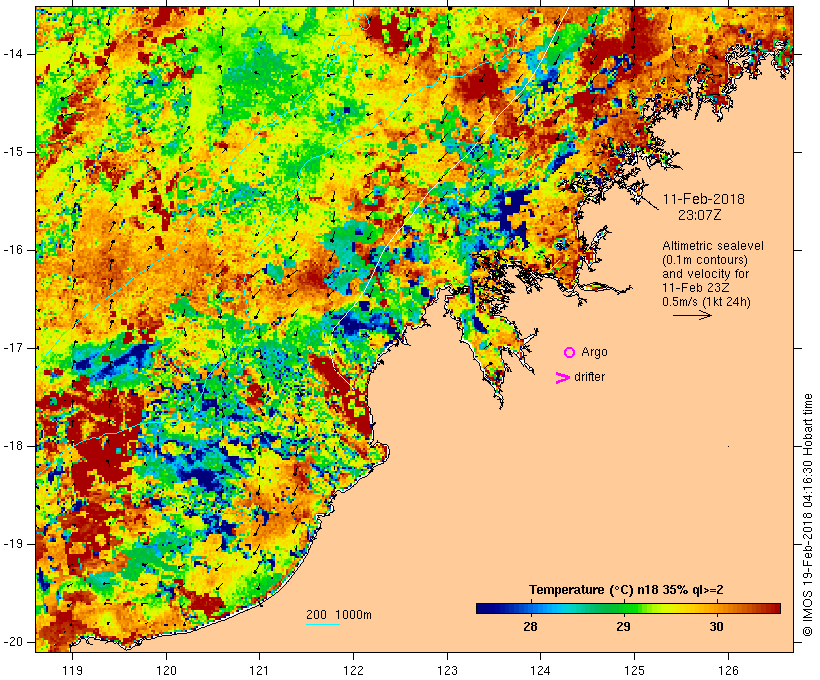The width and height of the screenshot is (820, 680).
Task: Click the '23:07Z' time label
Action: pyautogui.click(x=700, y=215)
